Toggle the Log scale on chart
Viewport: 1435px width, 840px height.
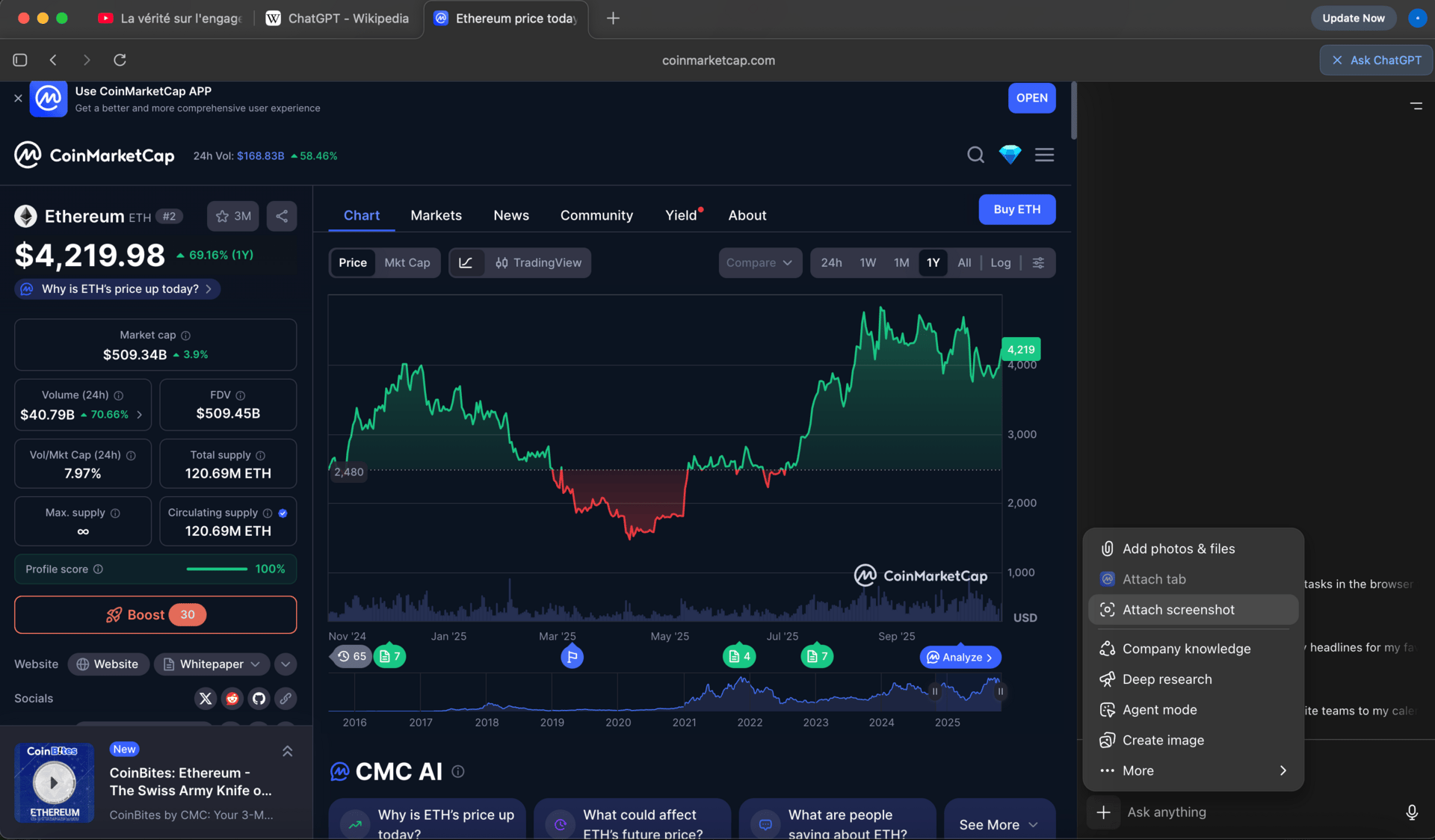click(1000, 262)
